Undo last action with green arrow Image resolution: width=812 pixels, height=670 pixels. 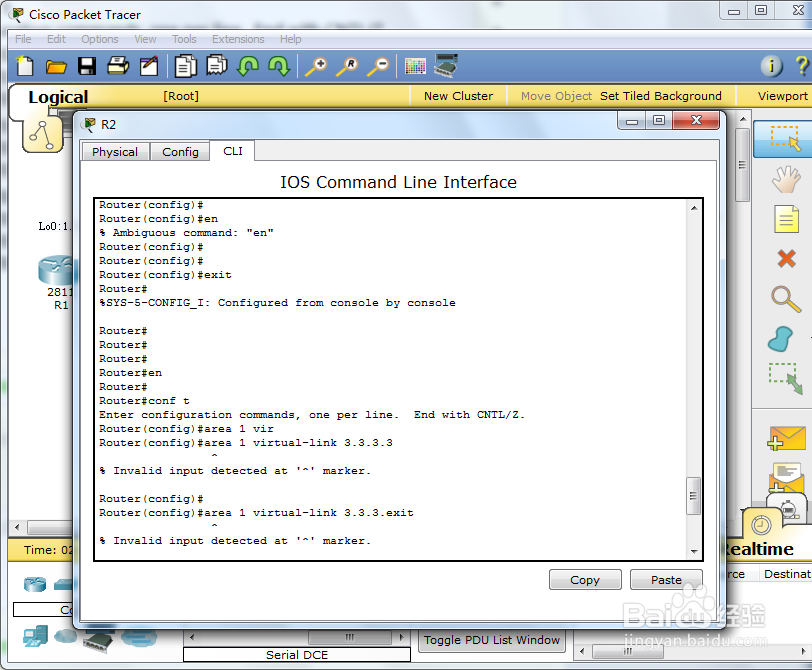point(248,66)
